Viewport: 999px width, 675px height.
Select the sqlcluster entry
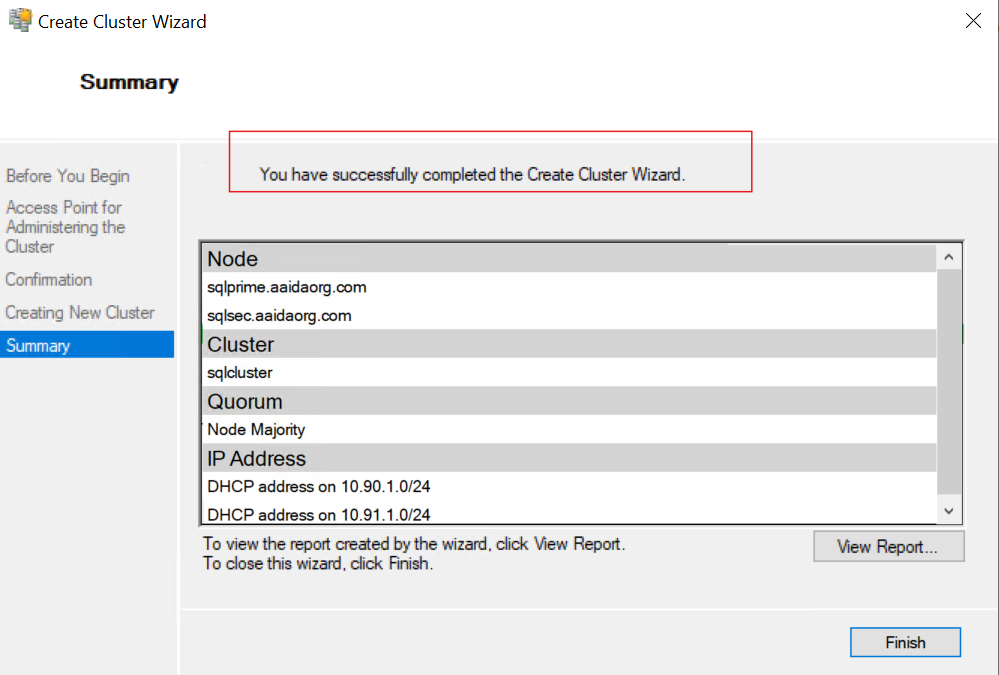point(569,372)
